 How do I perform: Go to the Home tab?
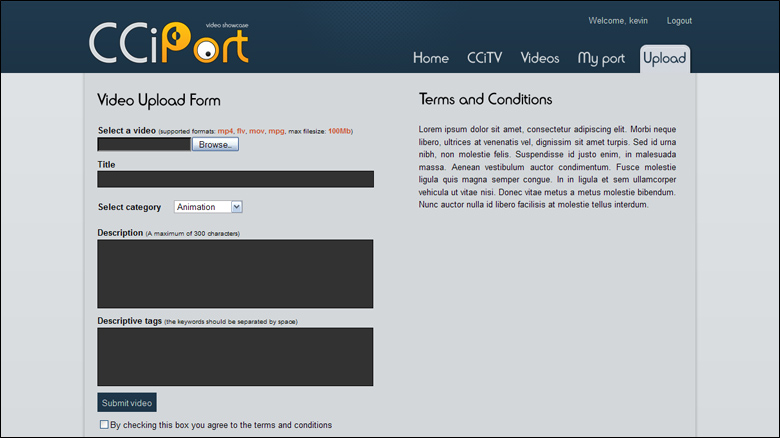point(430,58)
